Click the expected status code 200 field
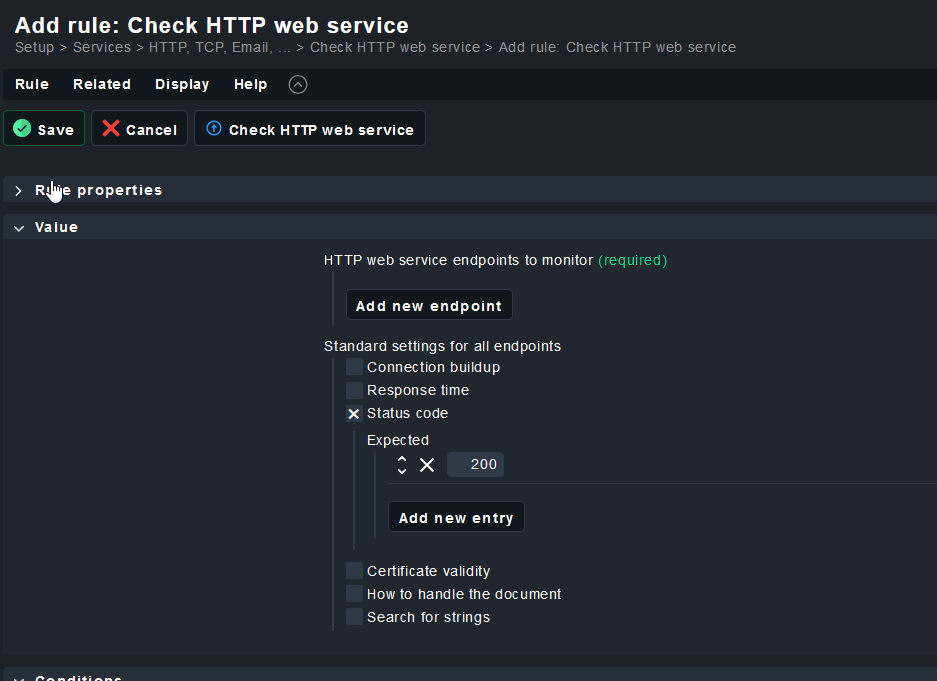 [x=476, y=465]
